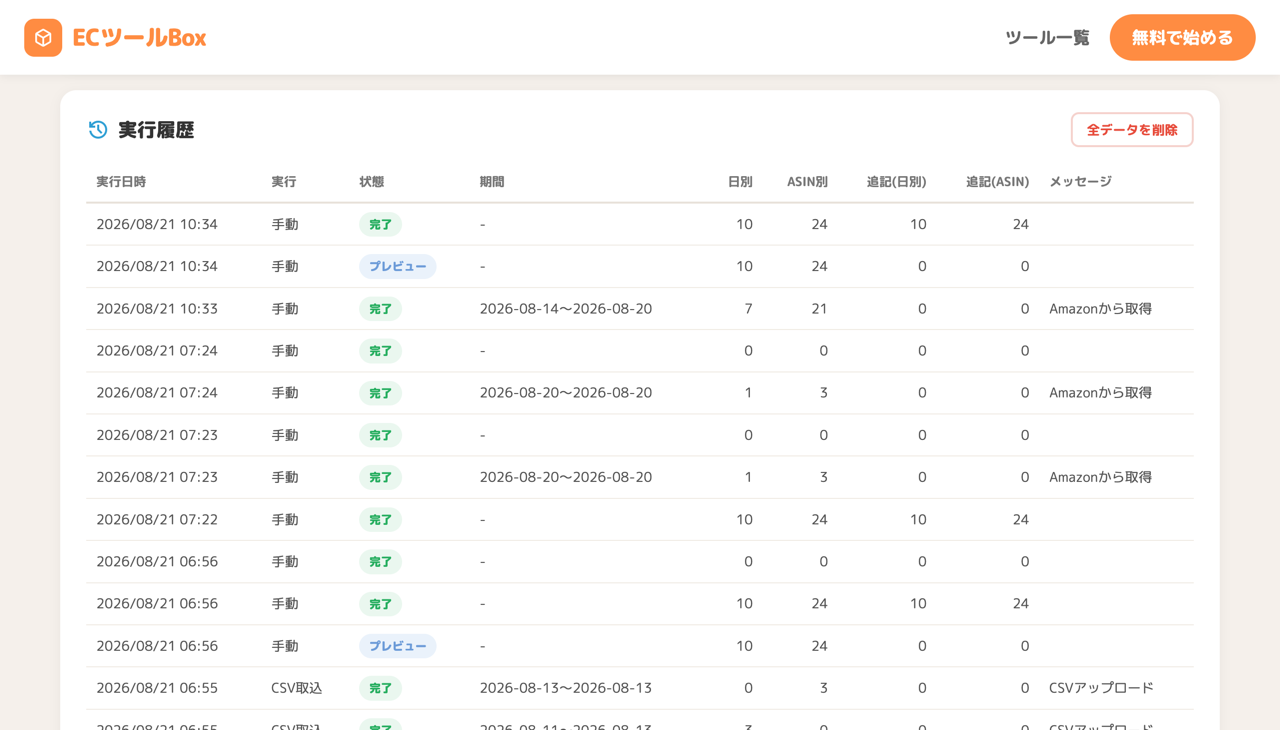Viewport: 1280px width, 730px height.
Task: Click period 2026-08-20〜2026-08-20 in the 07:23 row
Action: [x=566, y=477]
